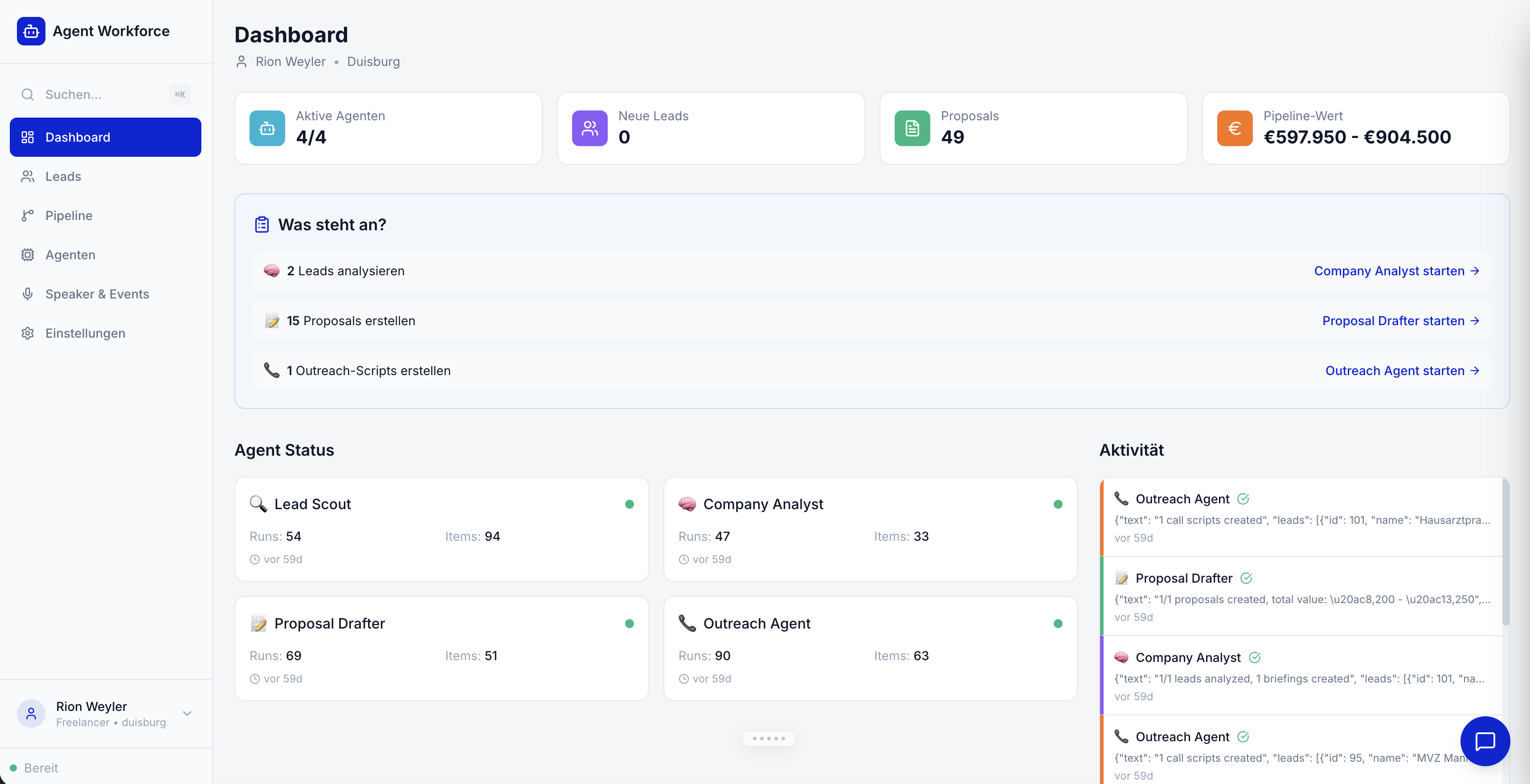
Task: Click the brain icon on Company Analyst status card
Action: coord(687,504)
